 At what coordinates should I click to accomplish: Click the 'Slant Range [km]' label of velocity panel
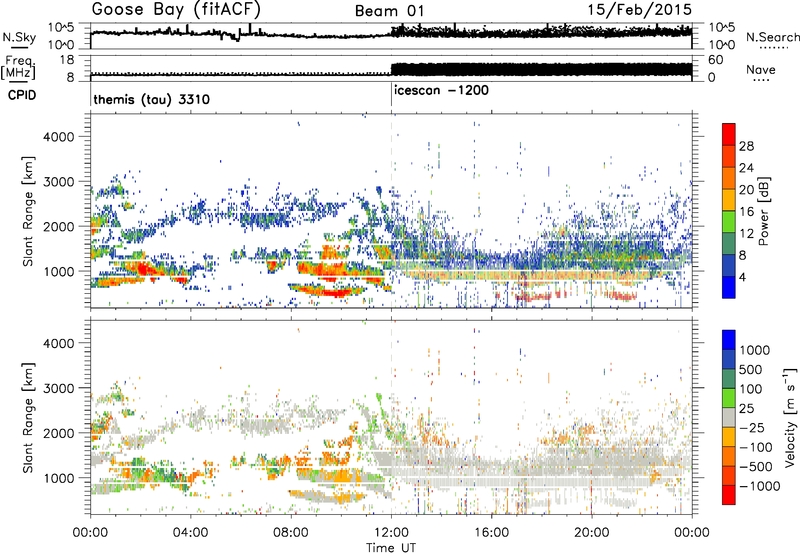click(x=28, y=417)
